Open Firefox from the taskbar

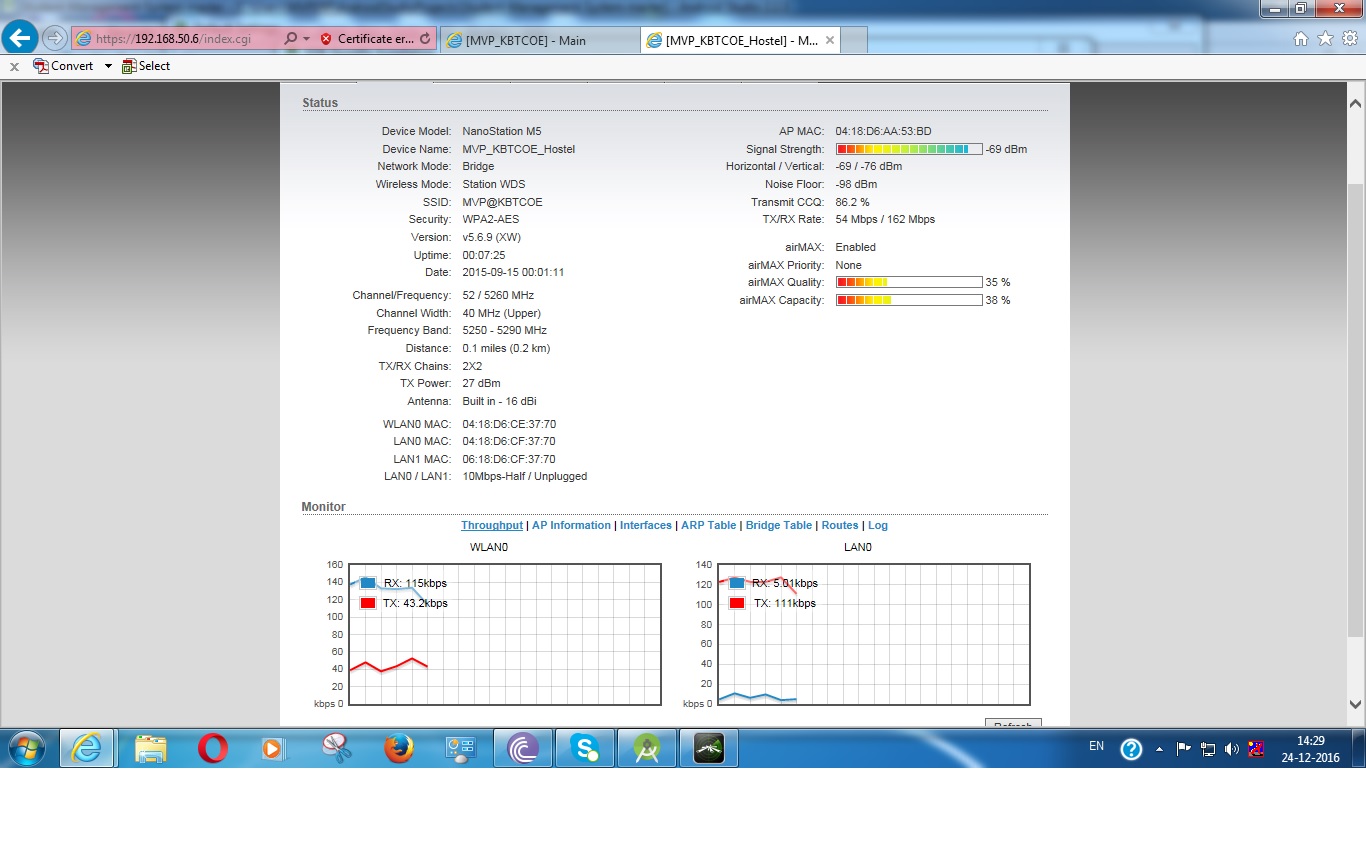coord(398,748)
